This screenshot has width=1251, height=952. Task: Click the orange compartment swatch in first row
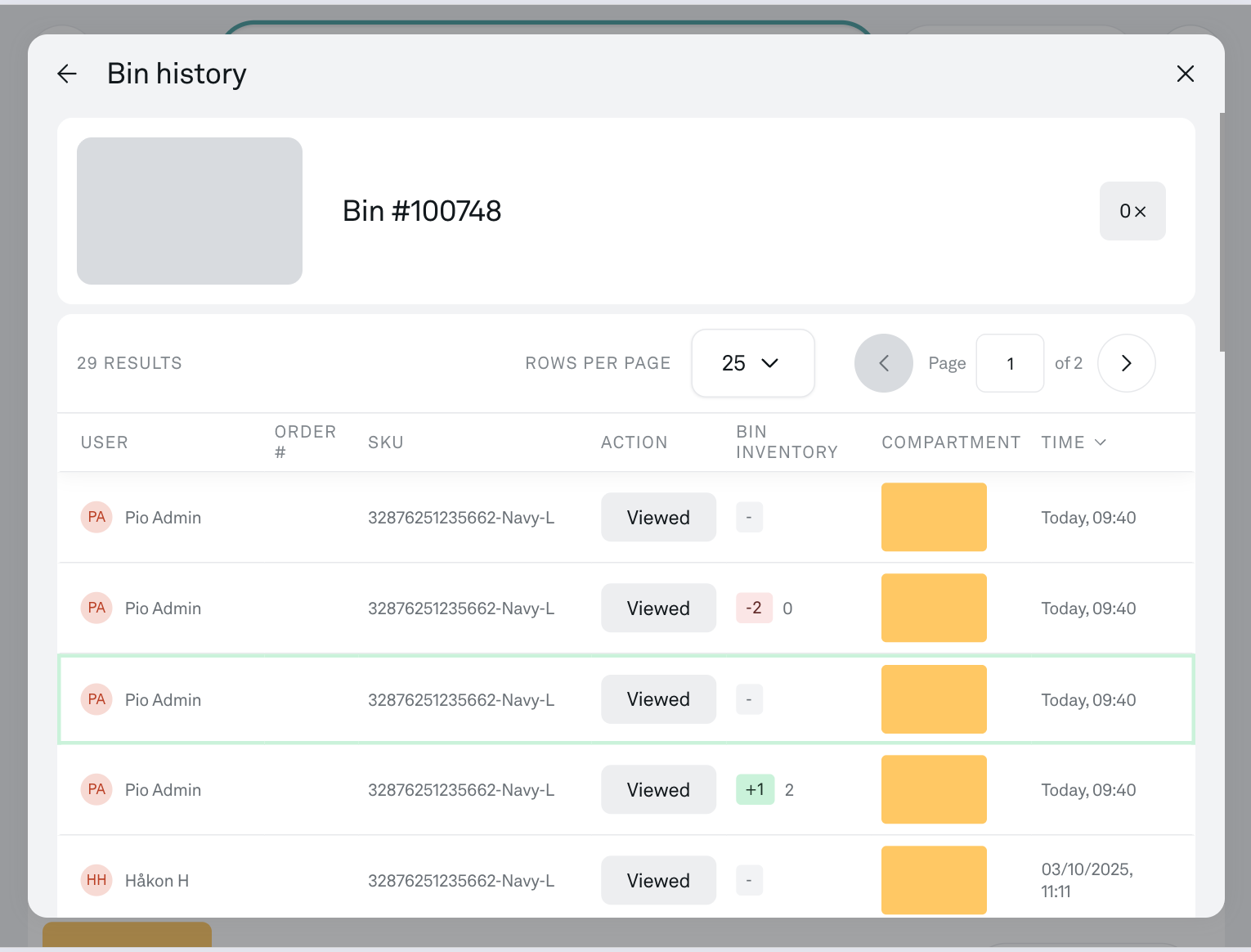point(934,518)
